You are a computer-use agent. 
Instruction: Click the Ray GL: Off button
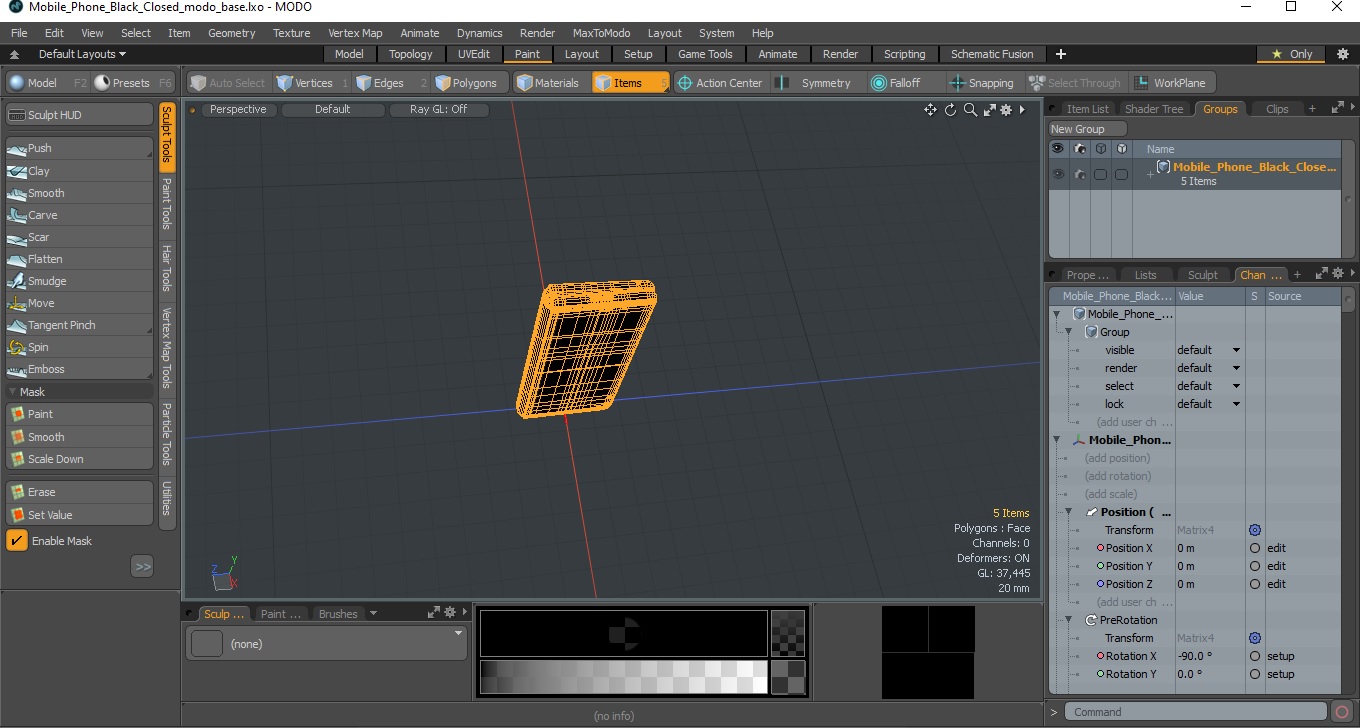(x=438, y=110)
